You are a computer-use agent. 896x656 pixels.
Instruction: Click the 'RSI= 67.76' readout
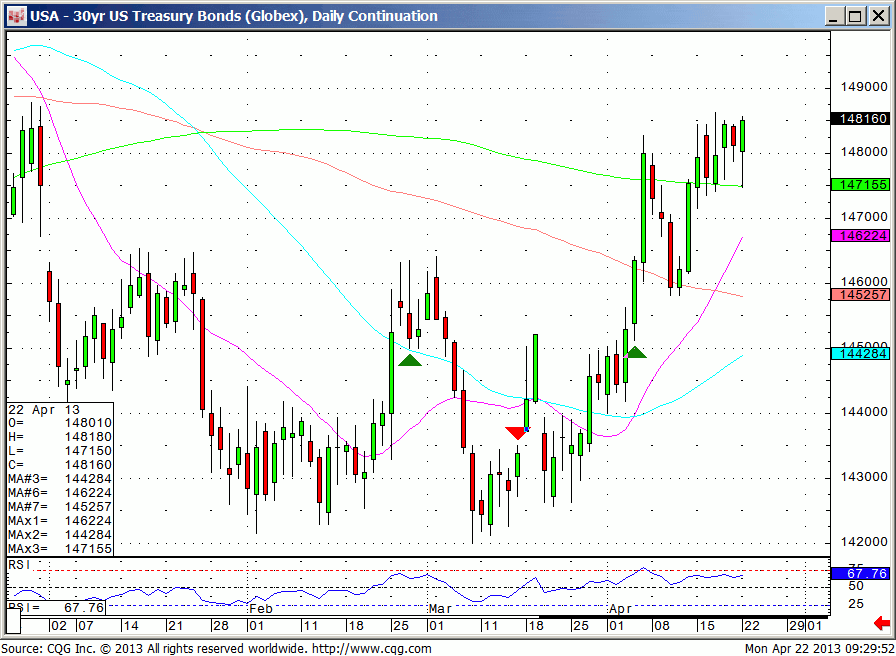pos(57,607)
